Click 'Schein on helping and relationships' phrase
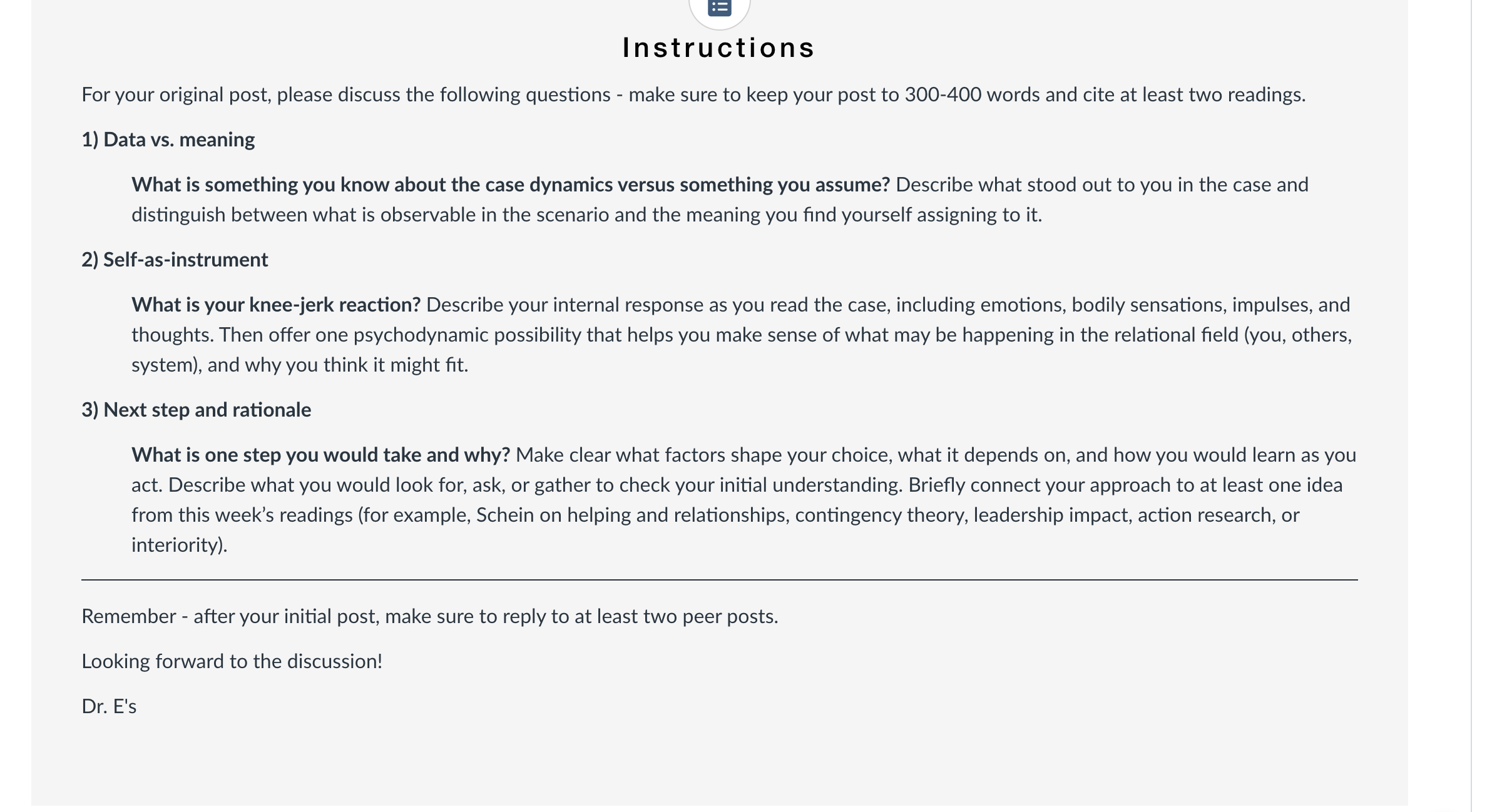This screenshot has height=812, width=1502. tap(633, 515)
